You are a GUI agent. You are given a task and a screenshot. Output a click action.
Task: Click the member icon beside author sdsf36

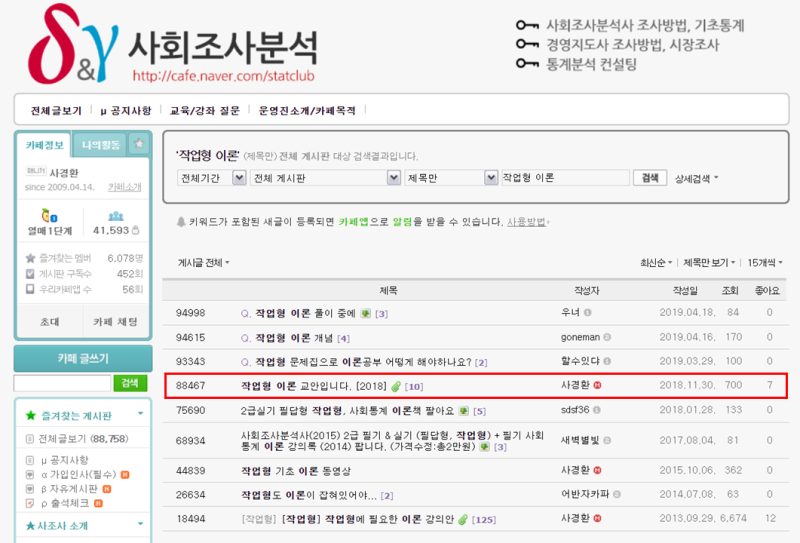[x=597, y=410]
